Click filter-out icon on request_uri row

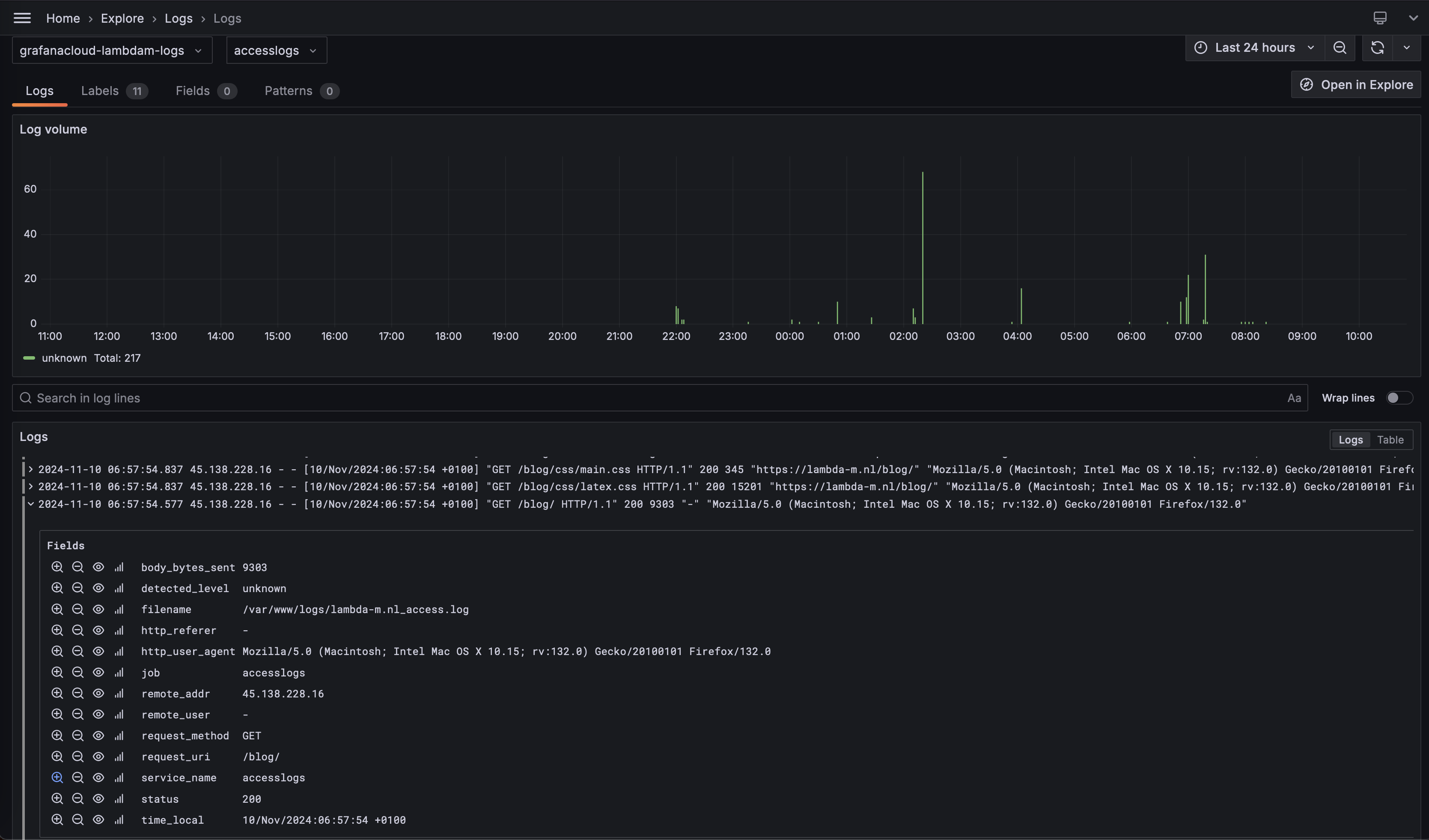(77, 757)
